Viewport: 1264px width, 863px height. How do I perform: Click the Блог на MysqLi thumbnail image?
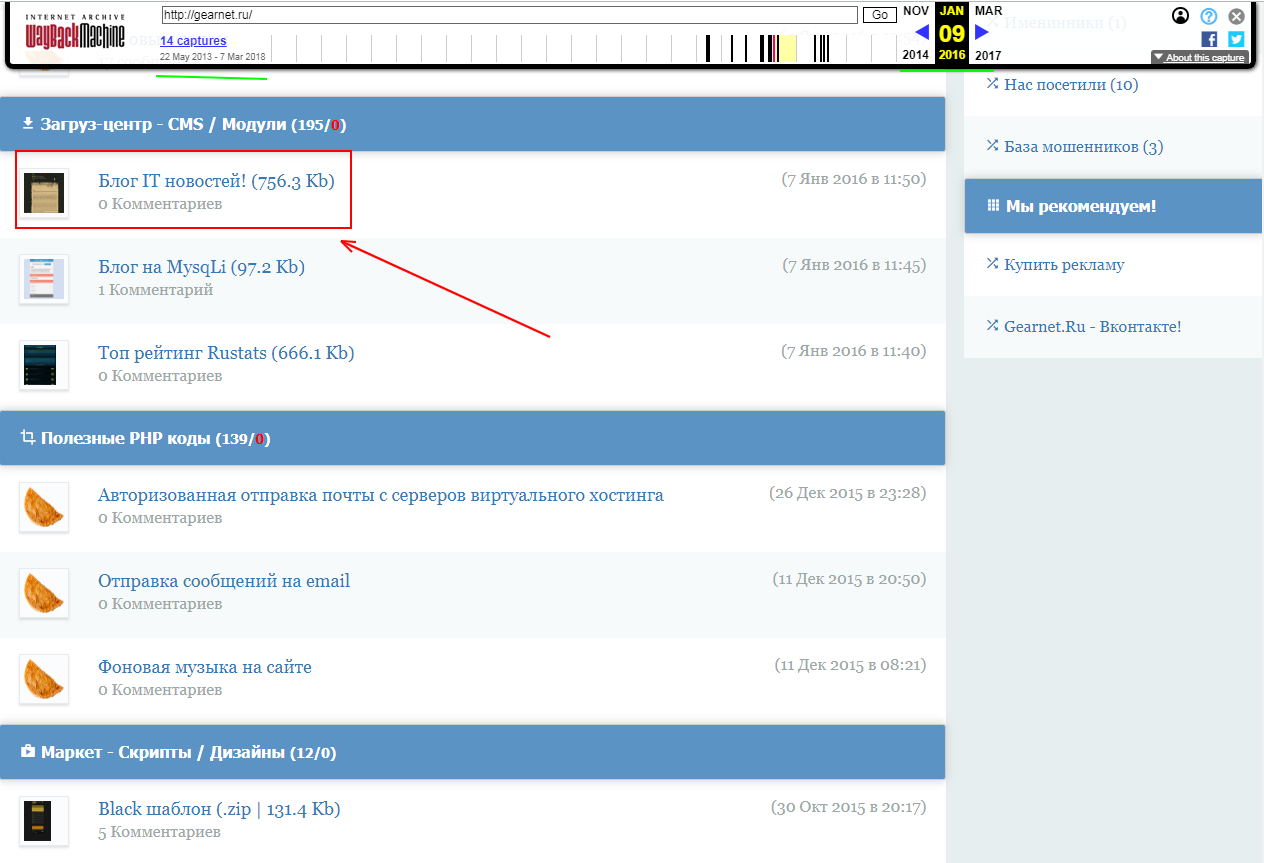click(44, 279)
